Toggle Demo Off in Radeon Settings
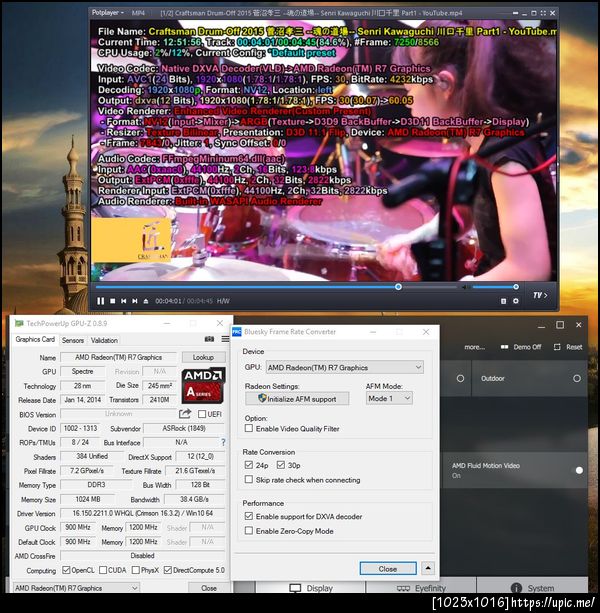Screen dimensions: 600x613 coord(521,347)
